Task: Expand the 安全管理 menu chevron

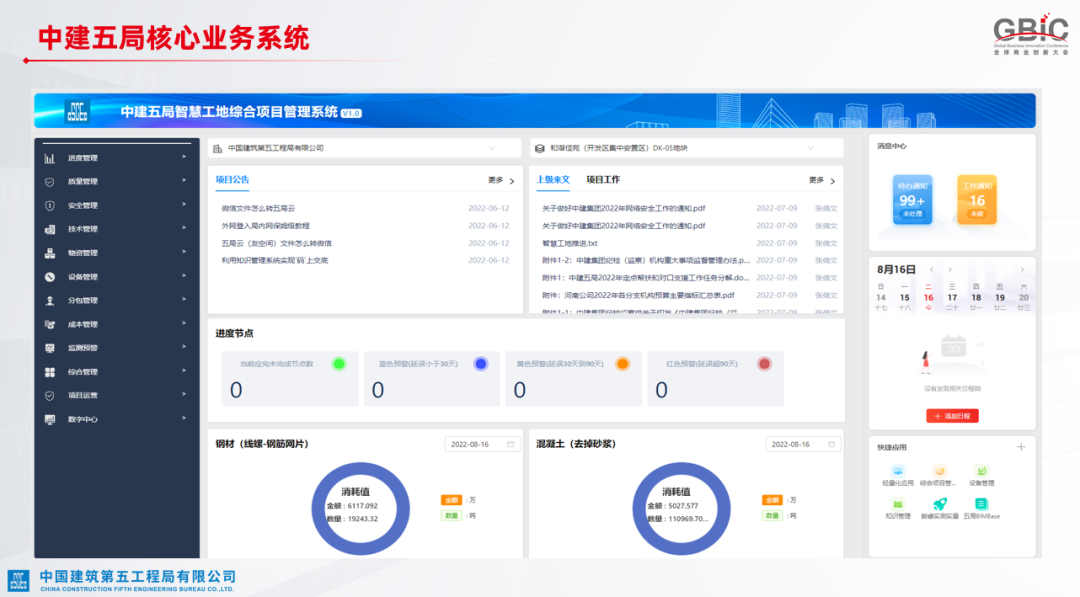Action: 184,205
